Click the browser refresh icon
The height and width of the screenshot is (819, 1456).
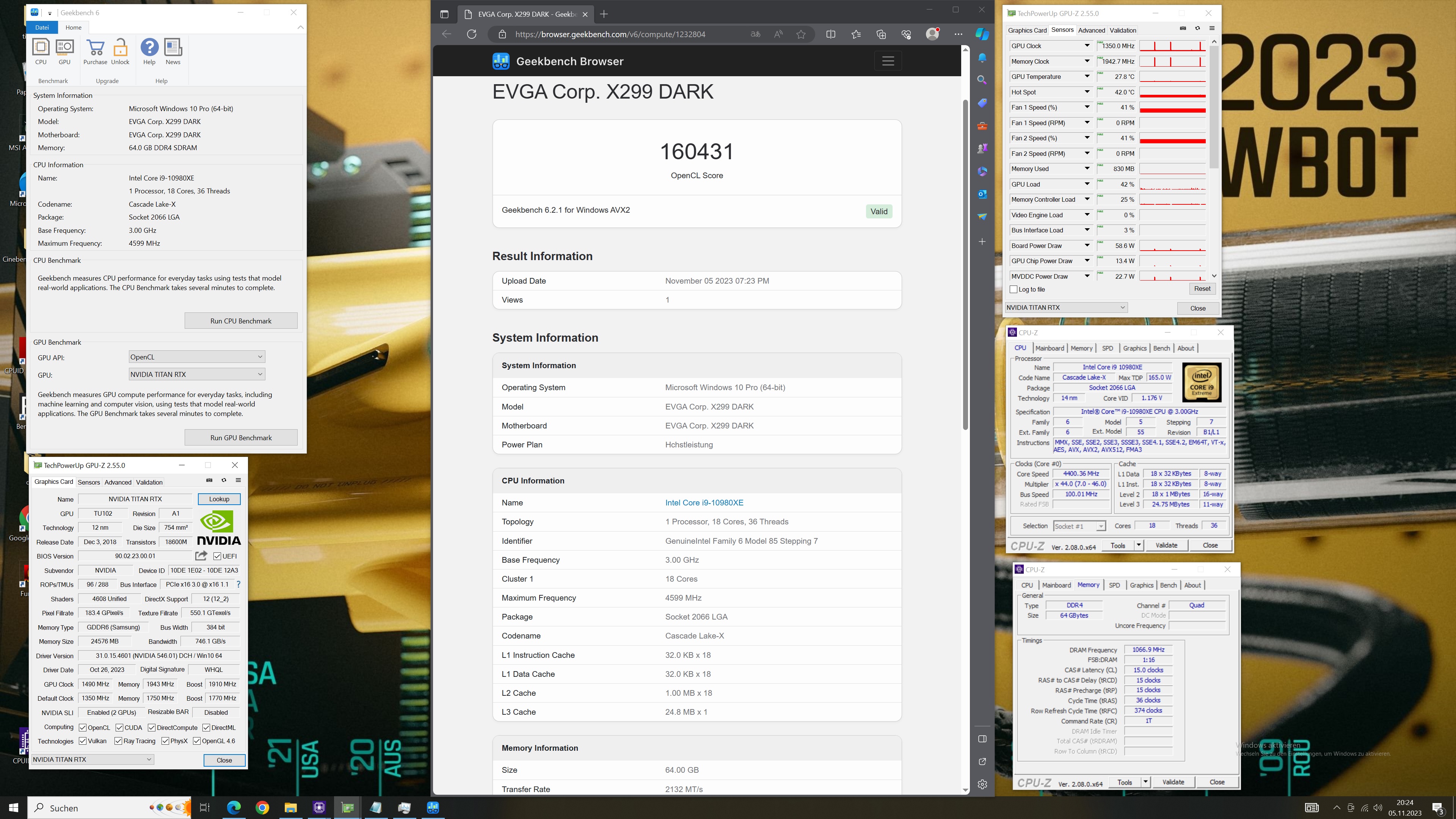click(x=471, y=35)
